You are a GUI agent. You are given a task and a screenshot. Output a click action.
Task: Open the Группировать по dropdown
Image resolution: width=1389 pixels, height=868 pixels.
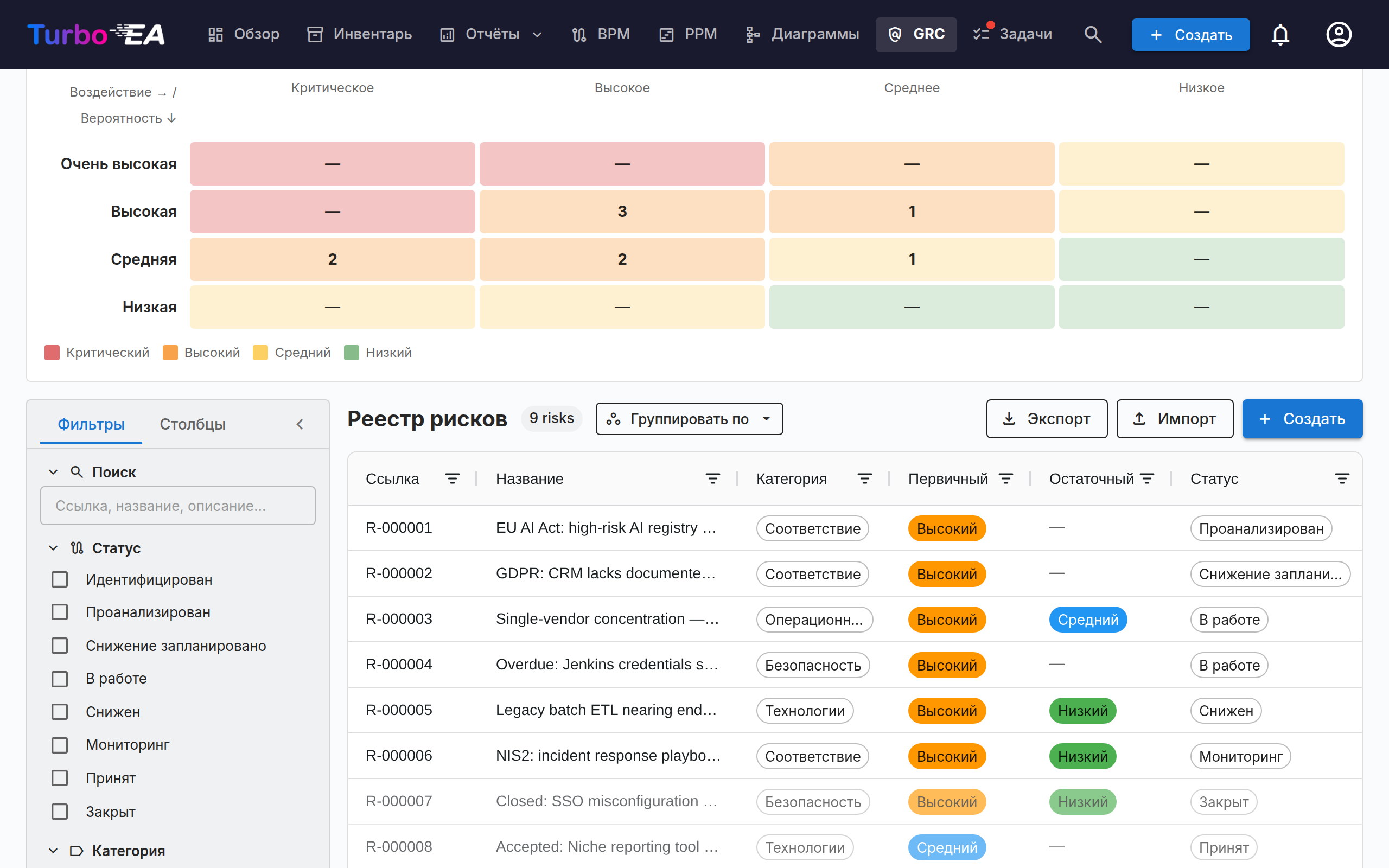689,418
